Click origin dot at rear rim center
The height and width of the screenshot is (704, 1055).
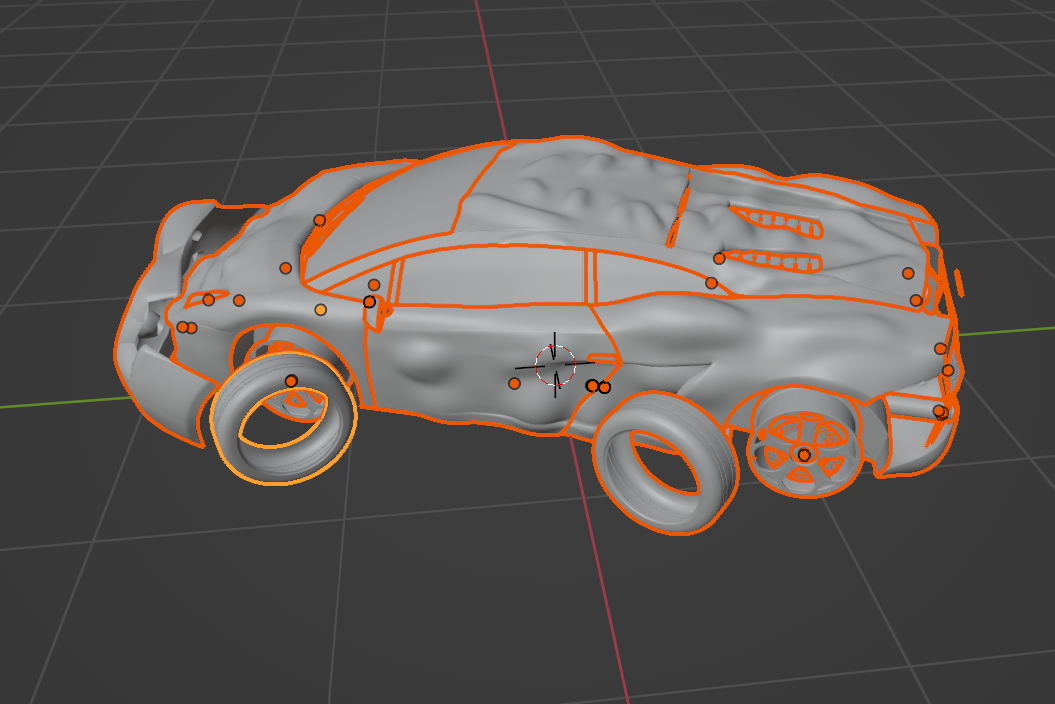804,456
